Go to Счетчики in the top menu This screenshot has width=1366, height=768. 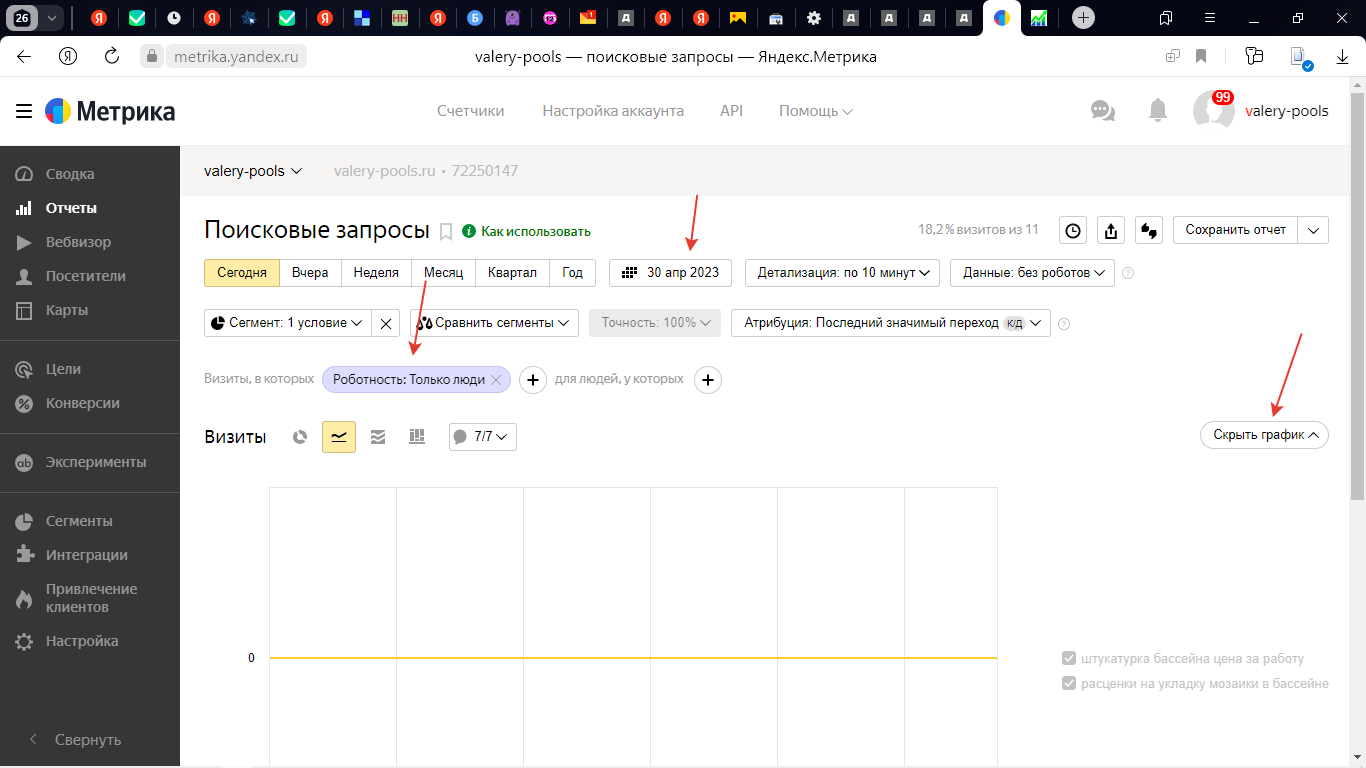[470, 111]
